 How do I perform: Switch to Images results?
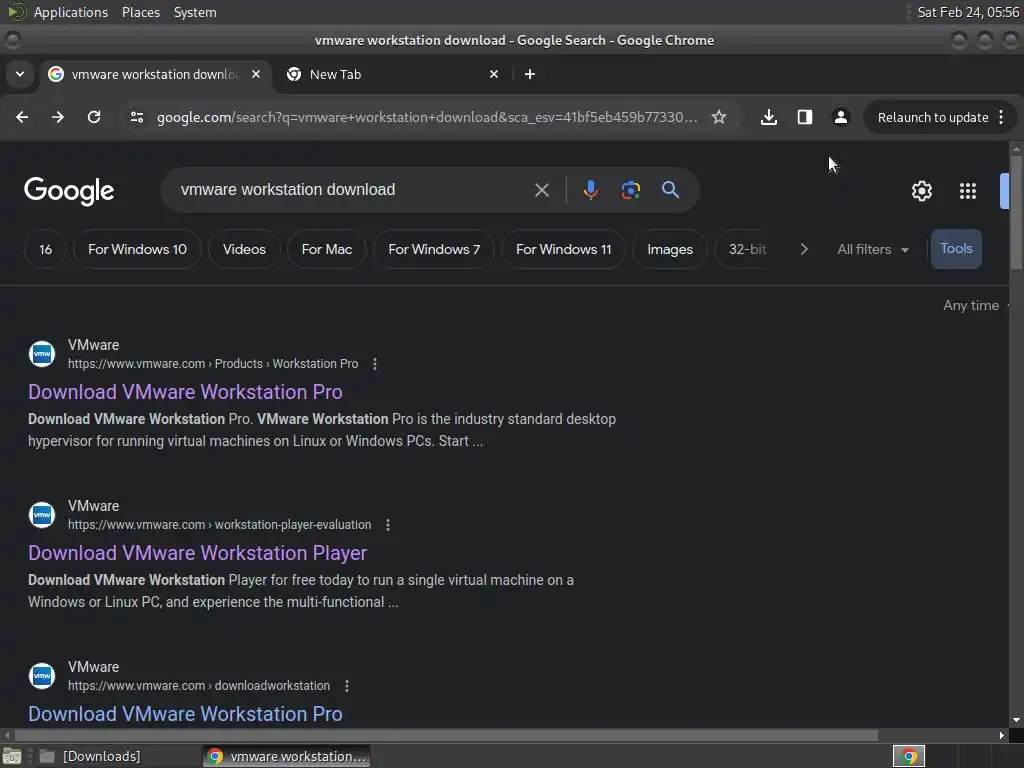click(x=670, y=249)
